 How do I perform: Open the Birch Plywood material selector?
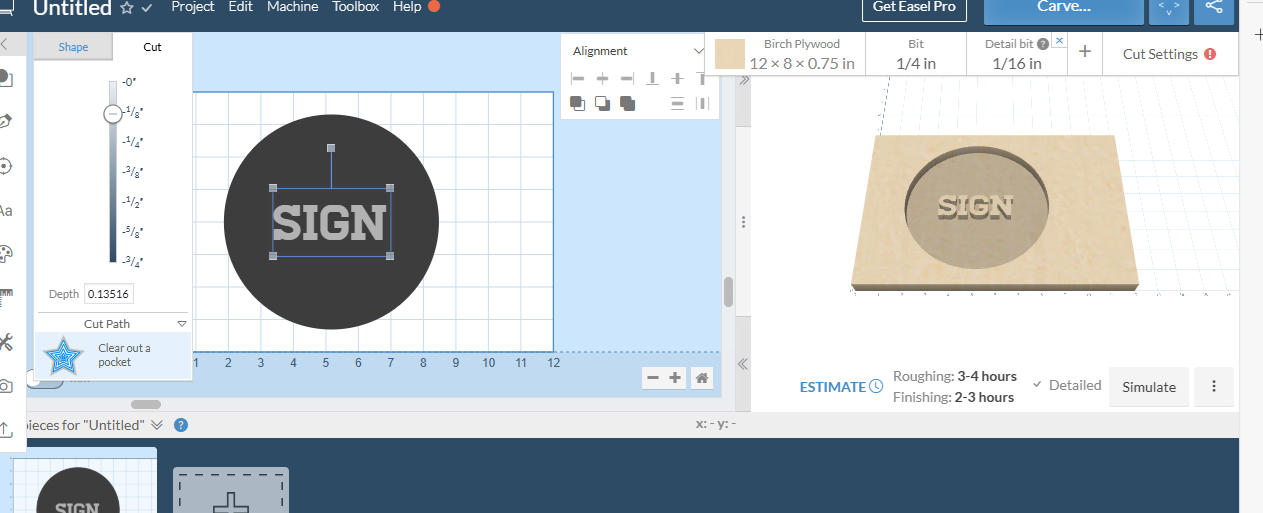[785, 54]
